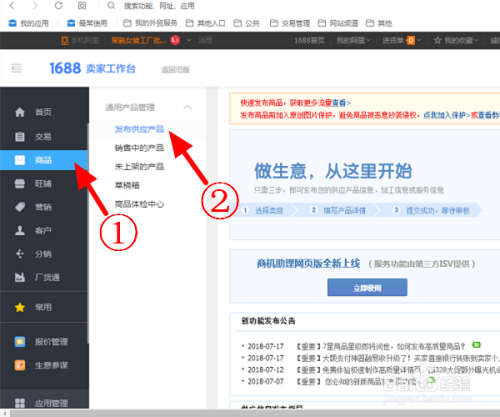Expand the 我的收藏 dropdown

coord(456,41)
